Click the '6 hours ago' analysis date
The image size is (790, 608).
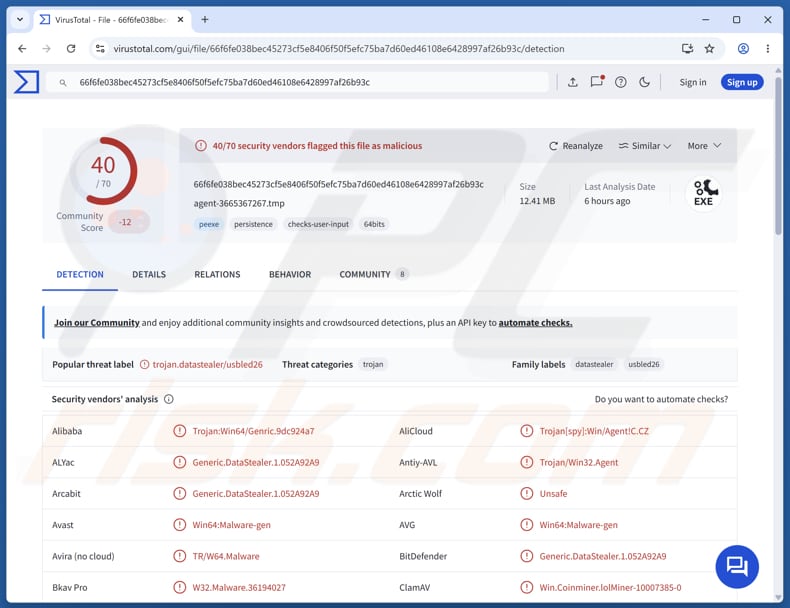[607, 201]
